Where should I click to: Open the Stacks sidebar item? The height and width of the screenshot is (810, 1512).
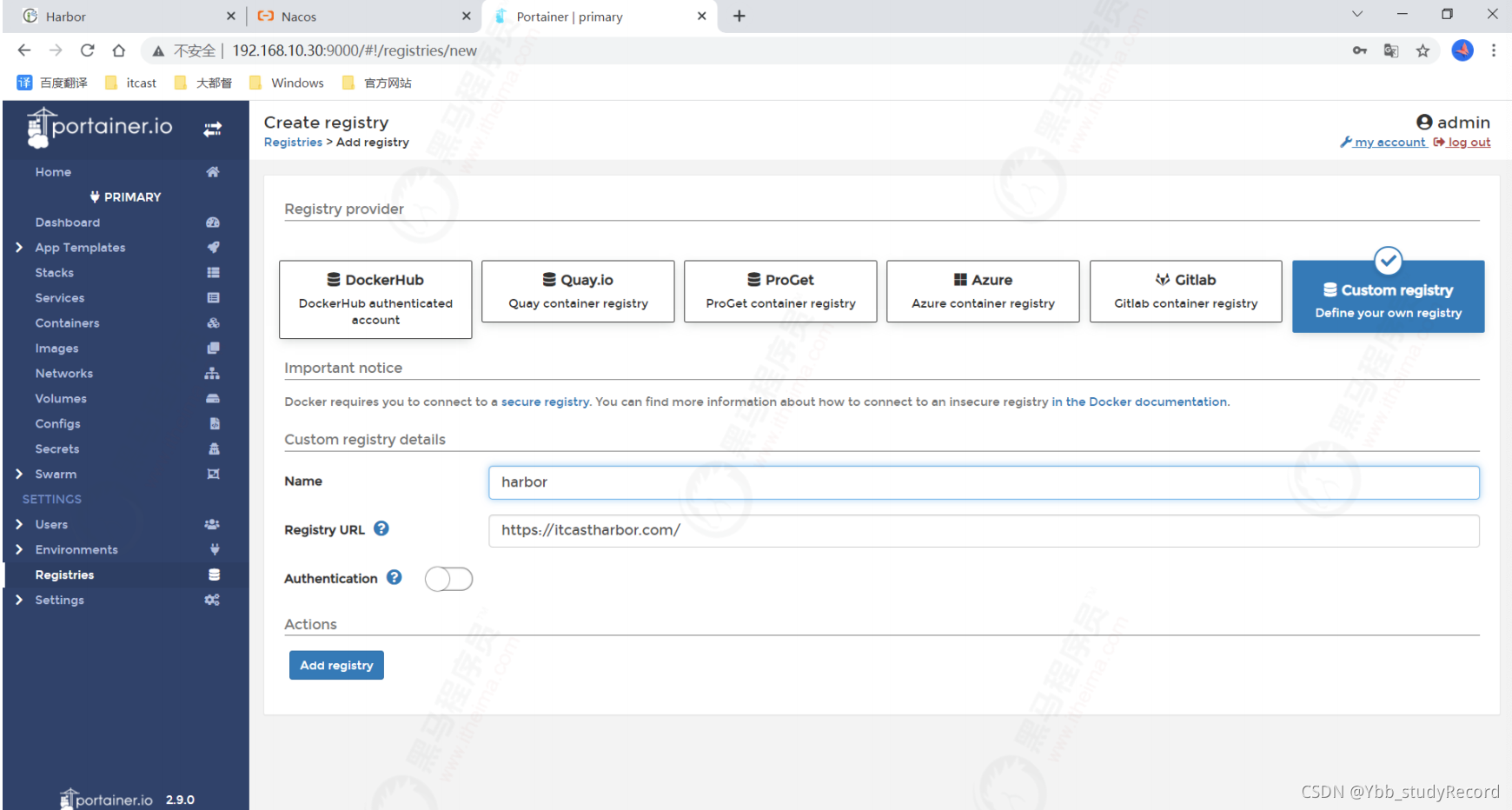[55, 273]
